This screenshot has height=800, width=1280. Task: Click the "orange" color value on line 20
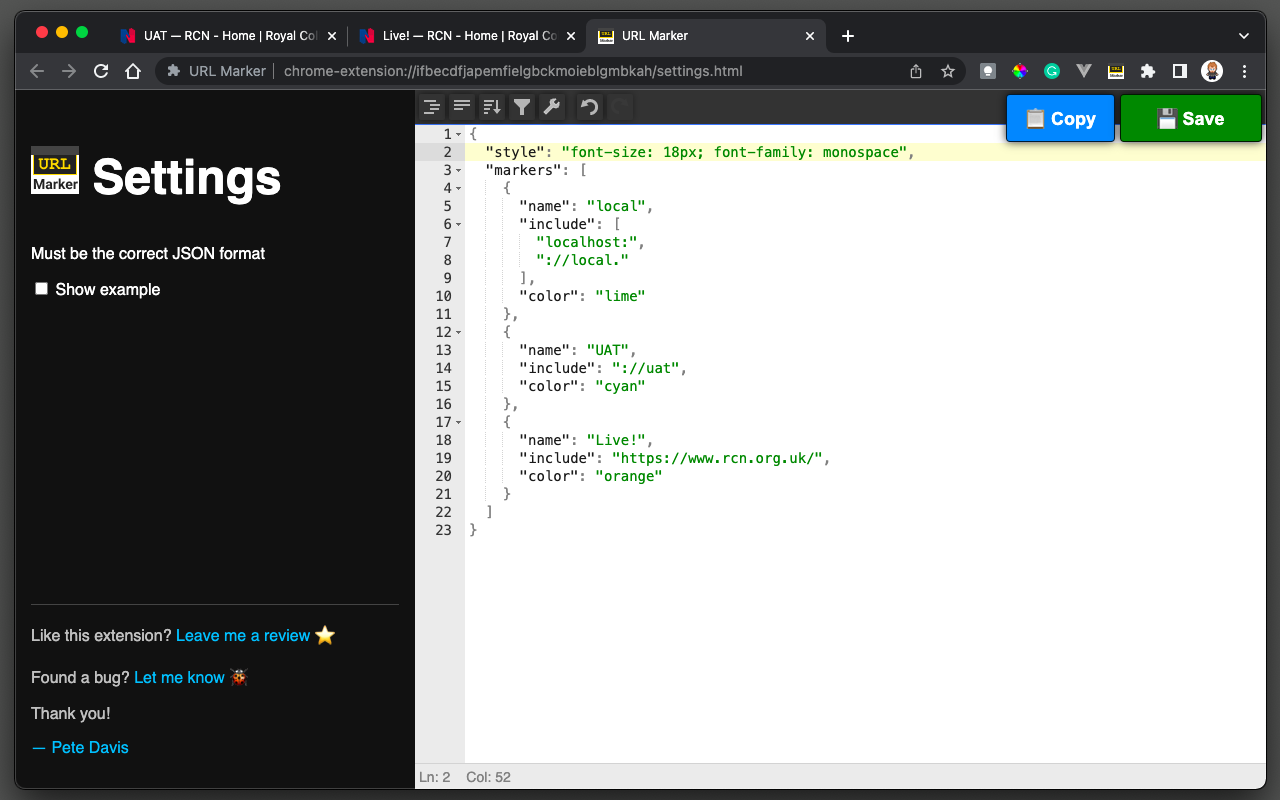point(628,476)
